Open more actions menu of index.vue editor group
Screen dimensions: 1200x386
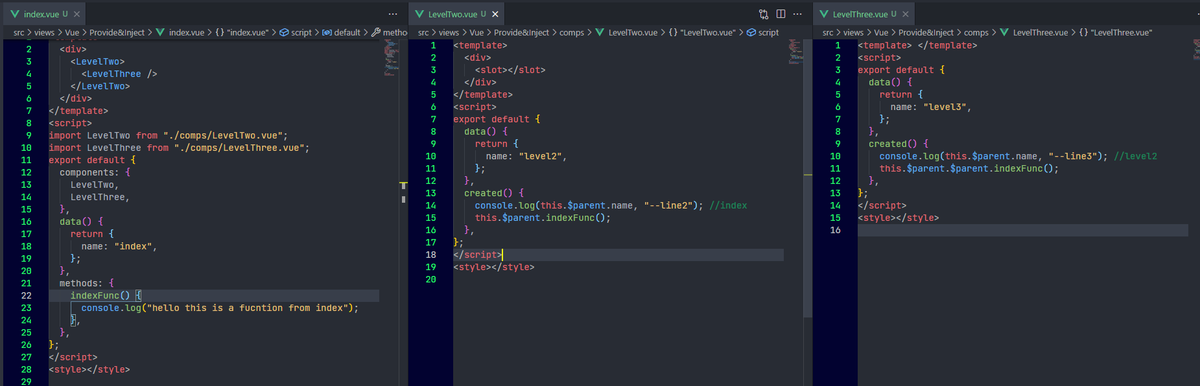[x=392, y=14]
